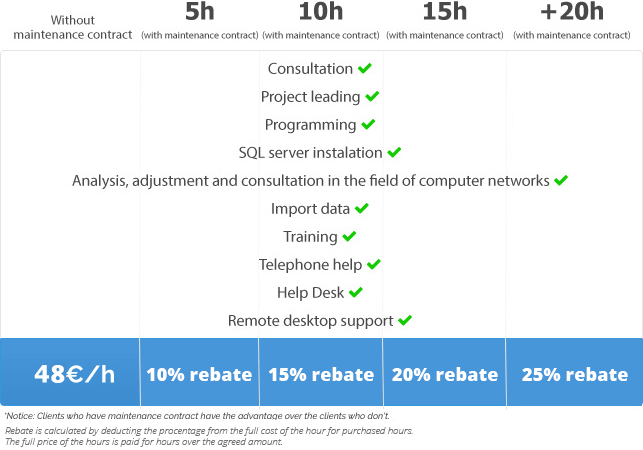Screen dimensions: 643x450
Task: Click the 15% rebate block
Action: (x=321, y=372)
